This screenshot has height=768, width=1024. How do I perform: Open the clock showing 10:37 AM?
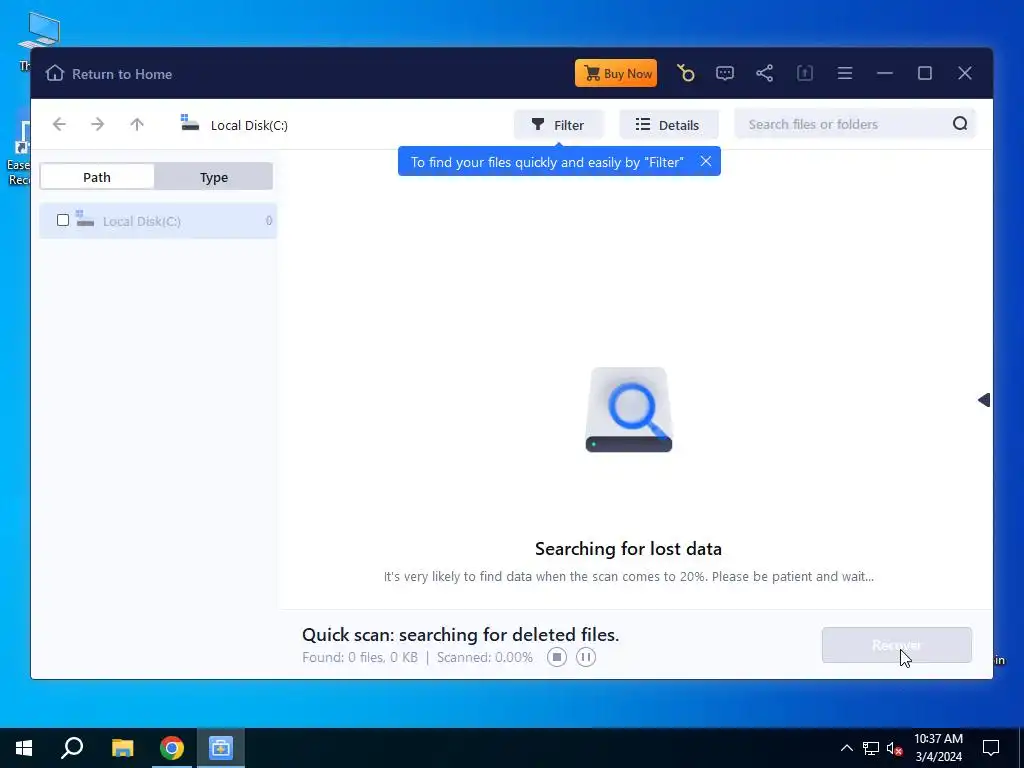point(938,748)
